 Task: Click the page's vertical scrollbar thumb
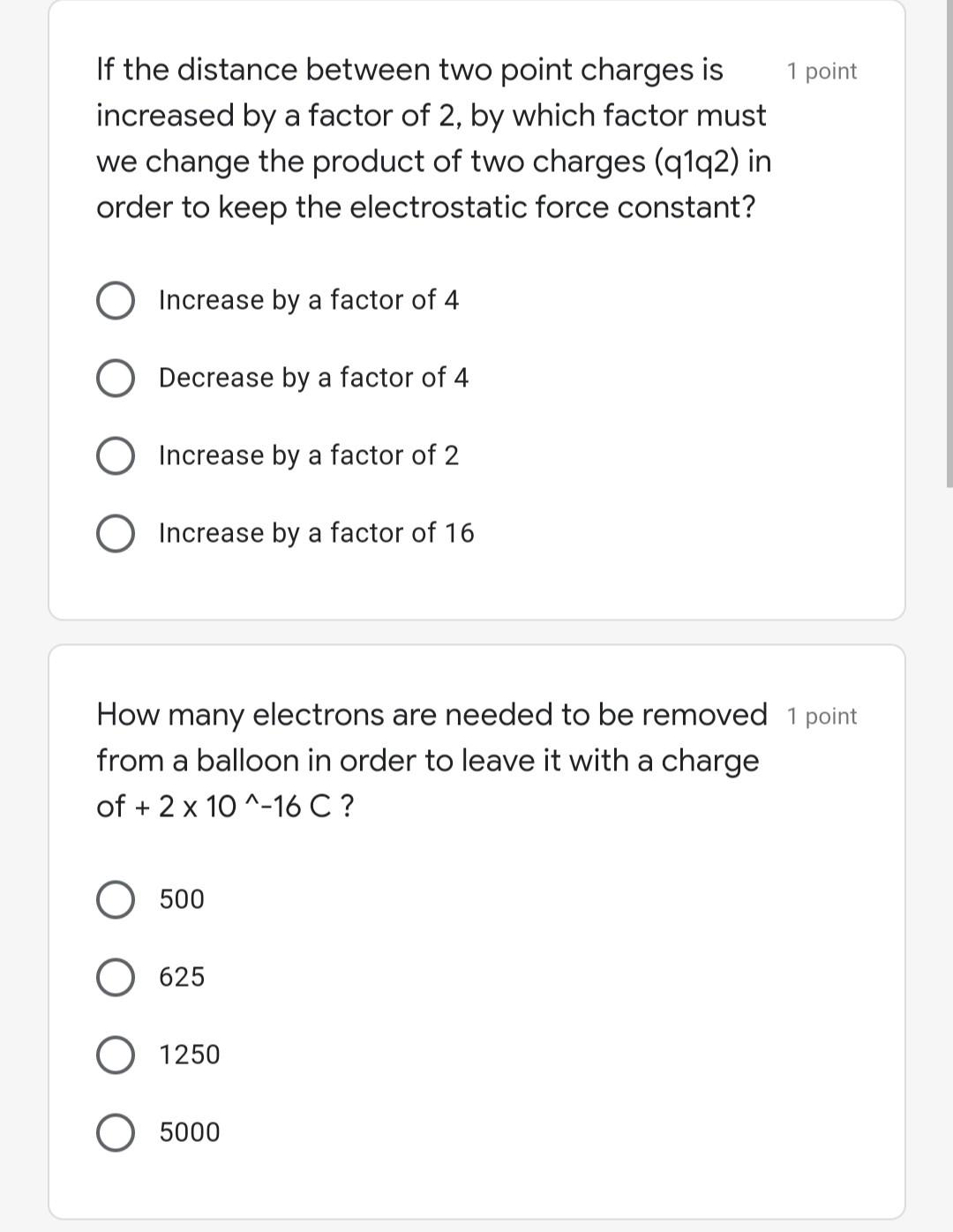click(949, 244)
